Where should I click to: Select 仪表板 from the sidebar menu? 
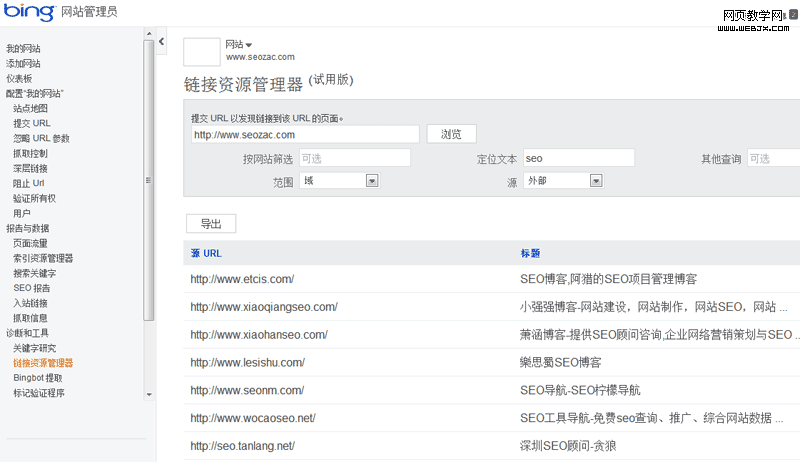pyautogui.click(x=19, y=78)
